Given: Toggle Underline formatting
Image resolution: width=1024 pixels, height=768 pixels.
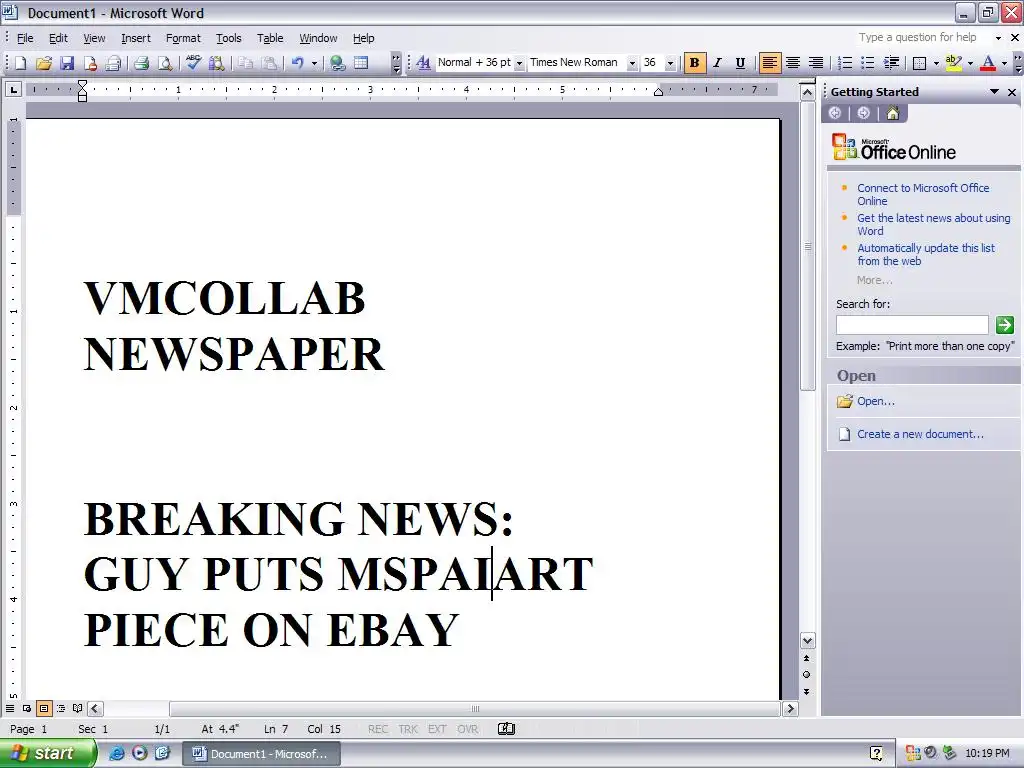Looking at the screenshot, I should pyautogui.click(x=740, y=63).
